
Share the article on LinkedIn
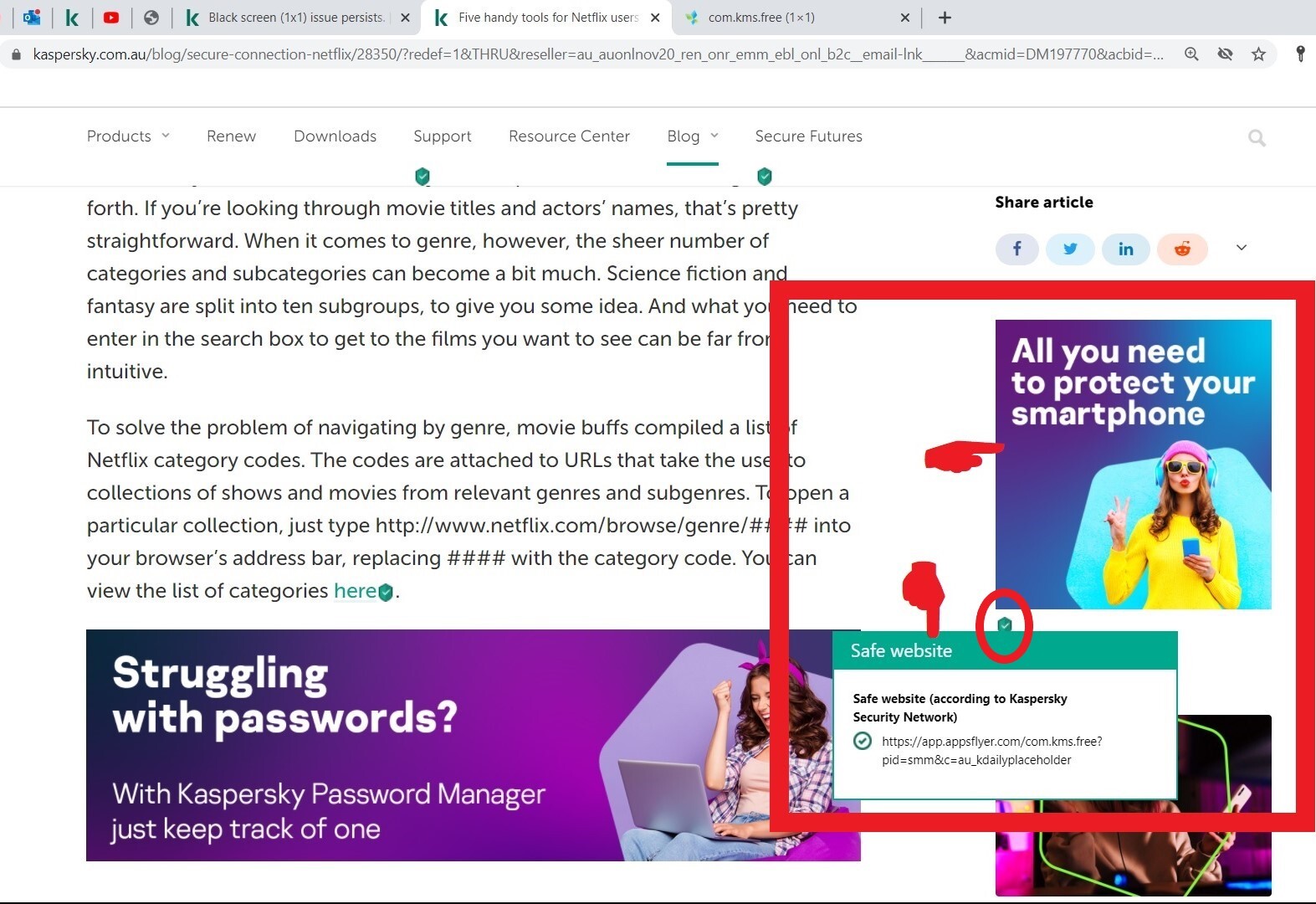coord(1125,249)
